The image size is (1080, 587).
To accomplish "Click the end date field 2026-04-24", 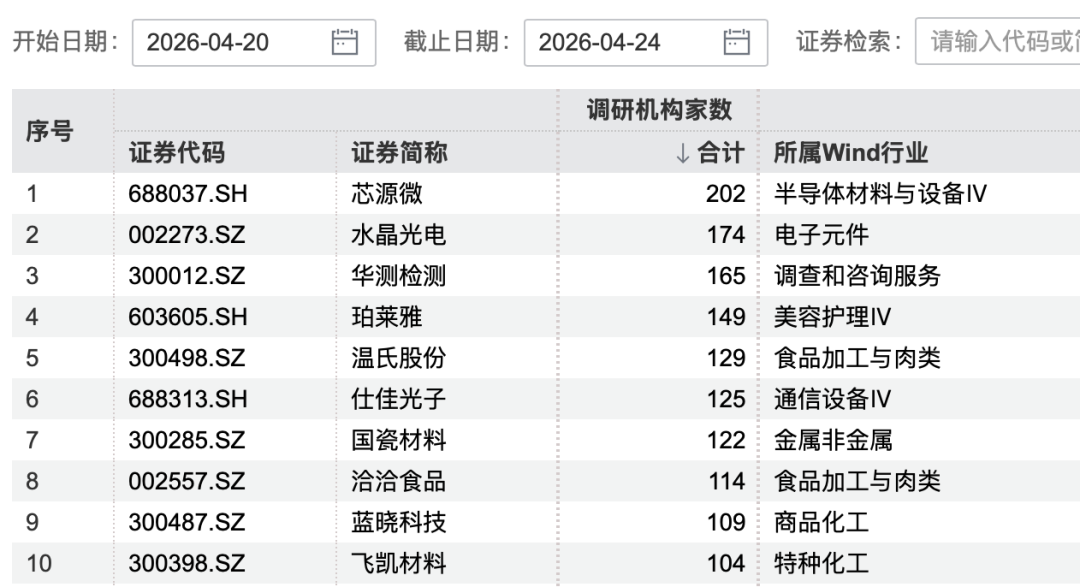I will 646,43.
